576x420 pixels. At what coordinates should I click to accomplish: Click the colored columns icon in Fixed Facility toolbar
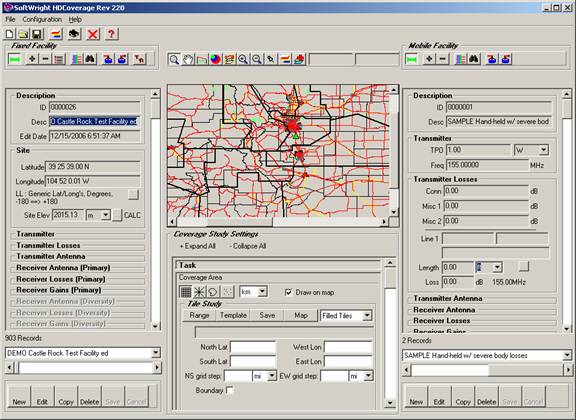tap(77, 59)
